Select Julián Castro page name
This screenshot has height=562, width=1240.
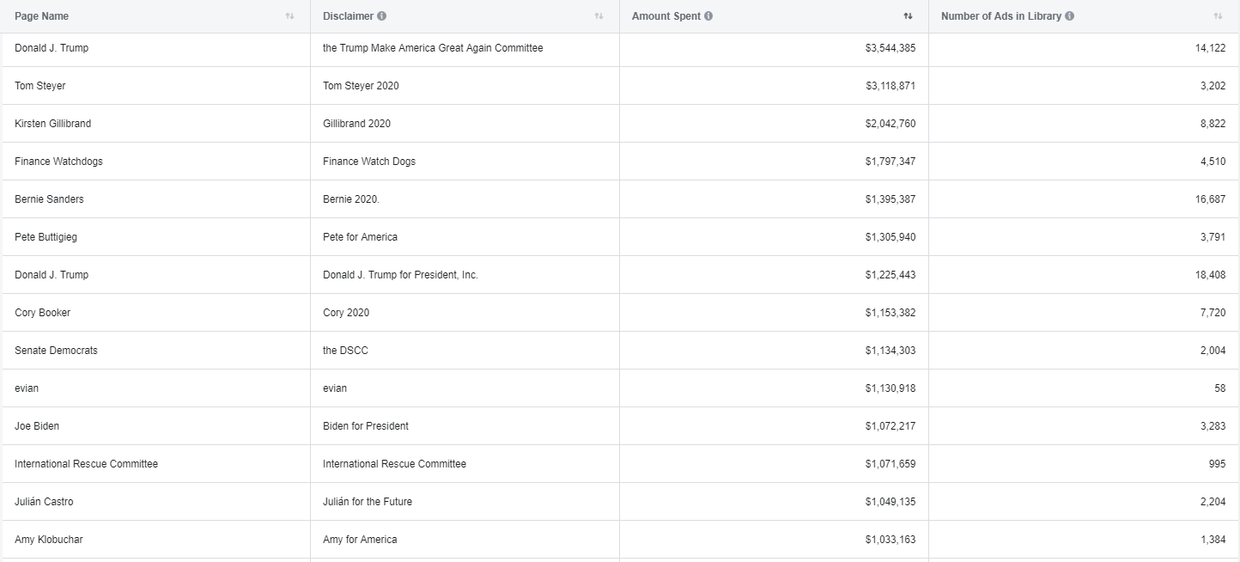click(x=44, y=502)
